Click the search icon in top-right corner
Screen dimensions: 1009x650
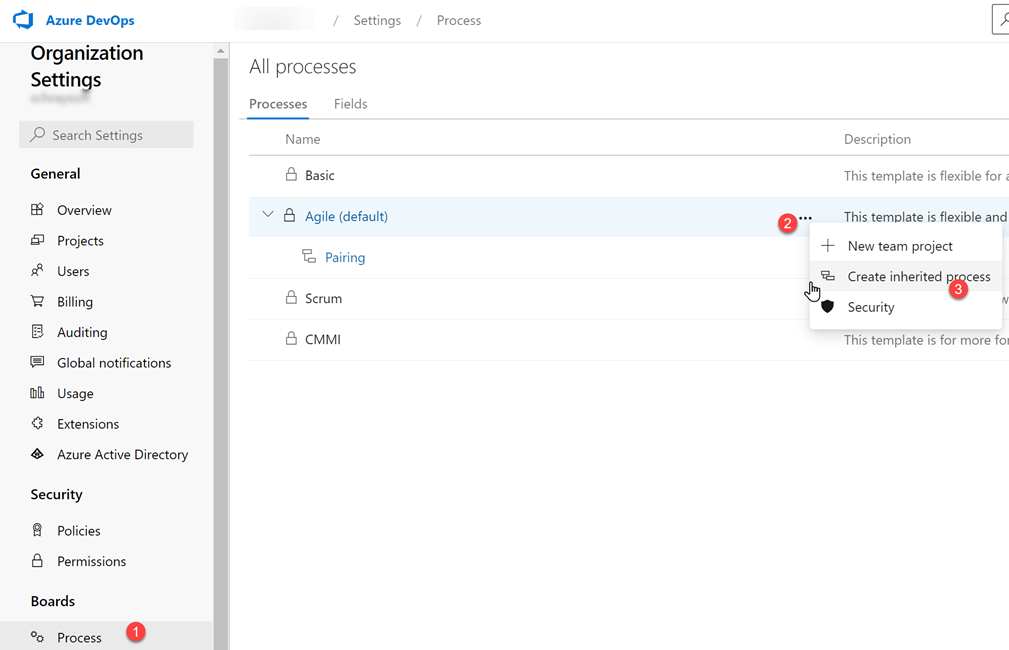click(1002, 19)
